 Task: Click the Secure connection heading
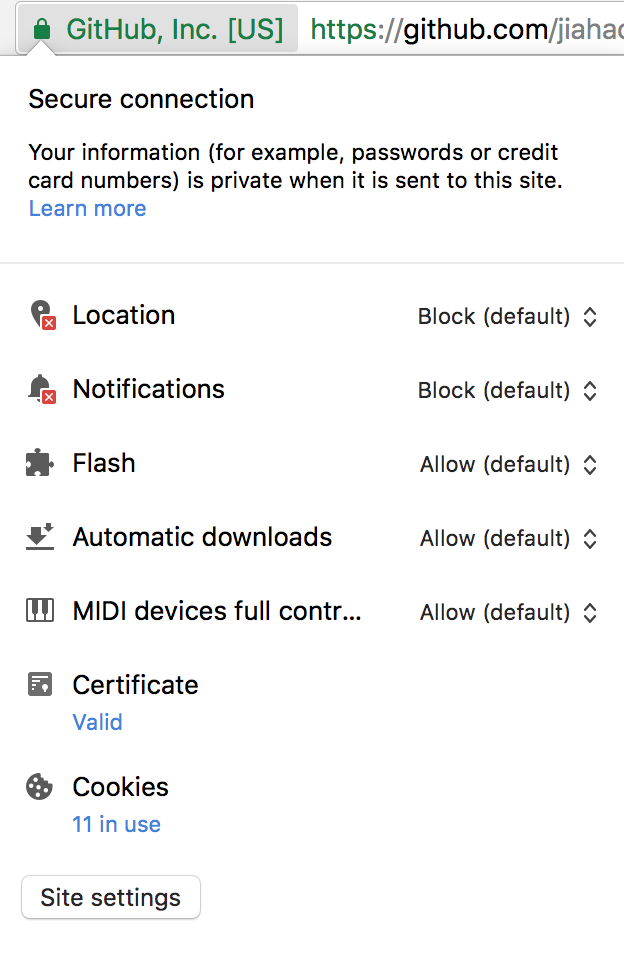(141, 99)
